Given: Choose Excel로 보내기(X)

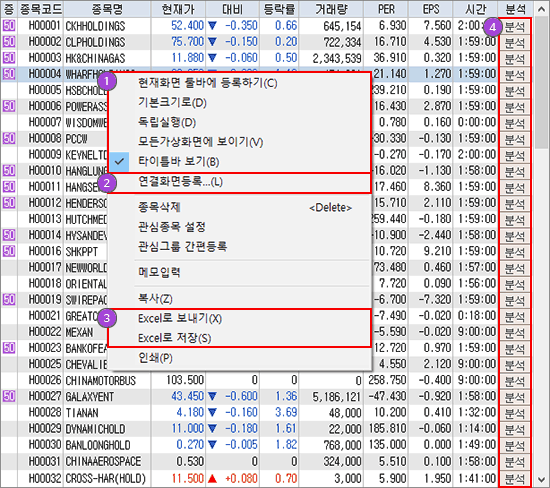Looking at the screenshot, I should (x=180, y=318).
